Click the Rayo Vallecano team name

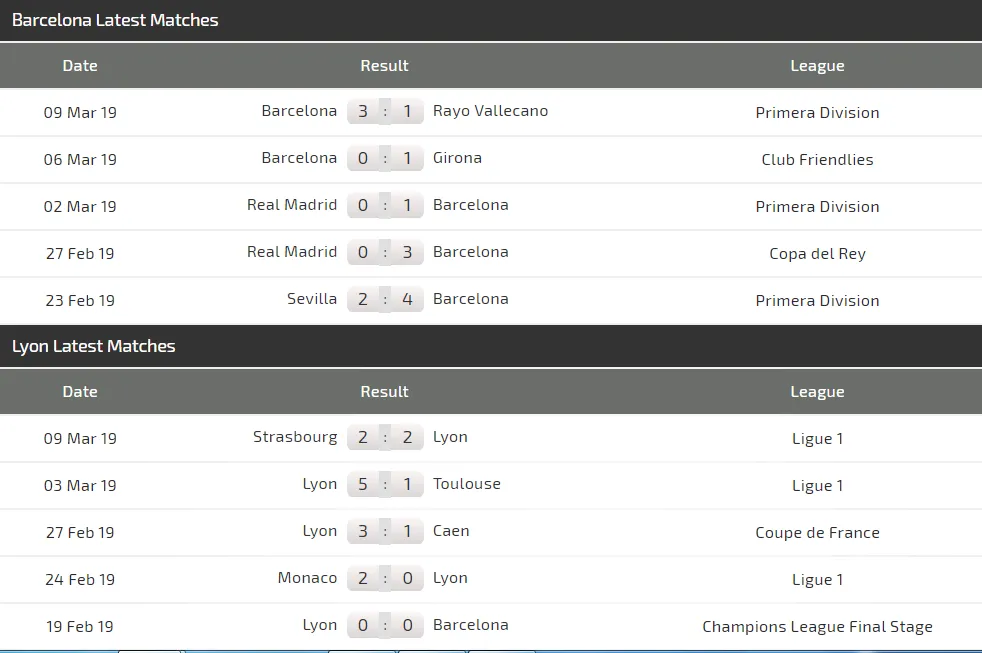(x=490, y=111)
